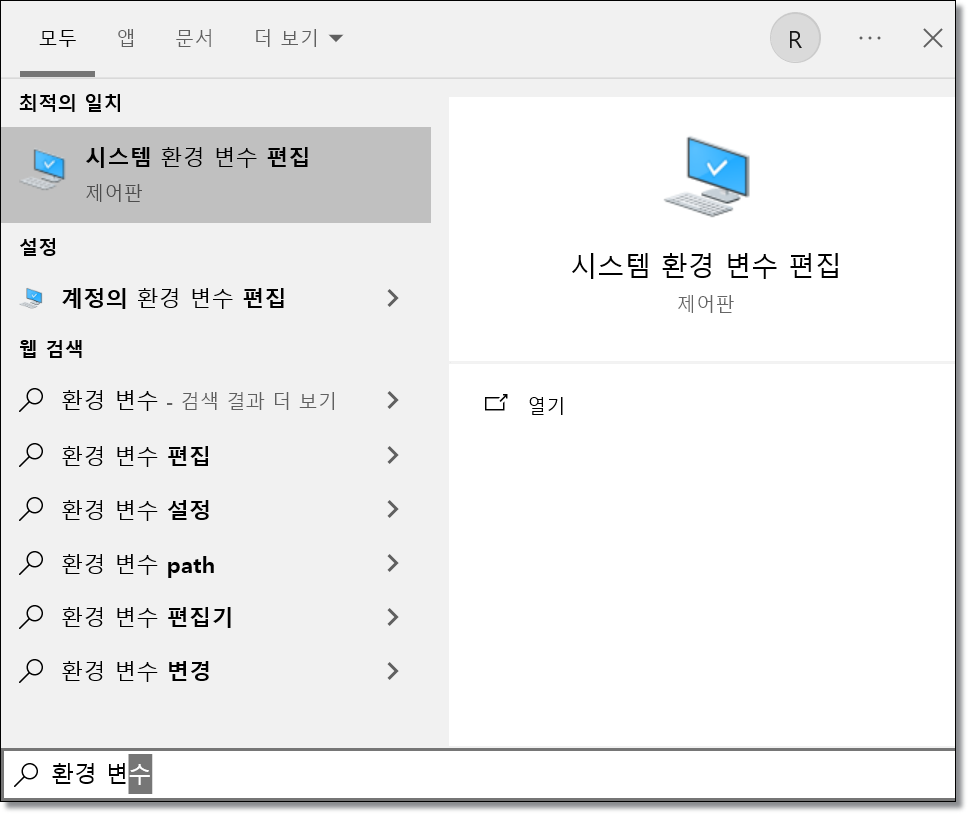Click search icon beside 환경 변수 설정
968x829 pixels.
point(31,509)
